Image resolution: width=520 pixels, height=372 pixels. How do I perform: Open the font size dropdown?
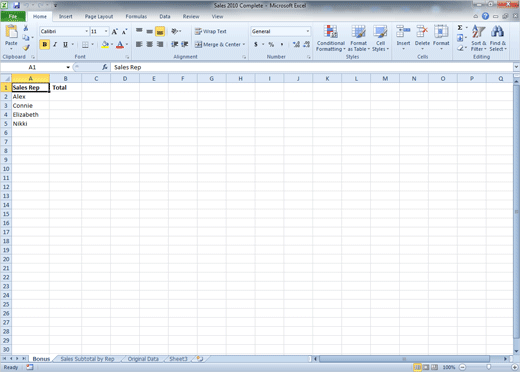pos(106,31)
